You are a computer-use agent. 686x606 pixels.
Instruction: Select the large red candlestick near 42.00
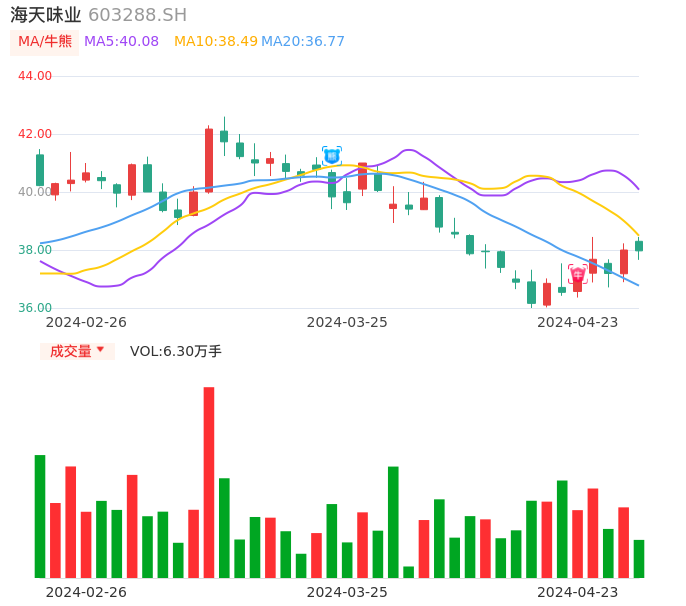[209, 160]
